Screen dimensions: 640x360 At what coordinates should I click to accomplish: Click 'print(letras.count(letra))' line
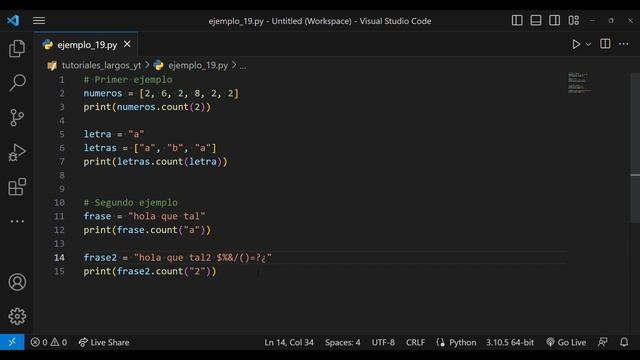155,162
